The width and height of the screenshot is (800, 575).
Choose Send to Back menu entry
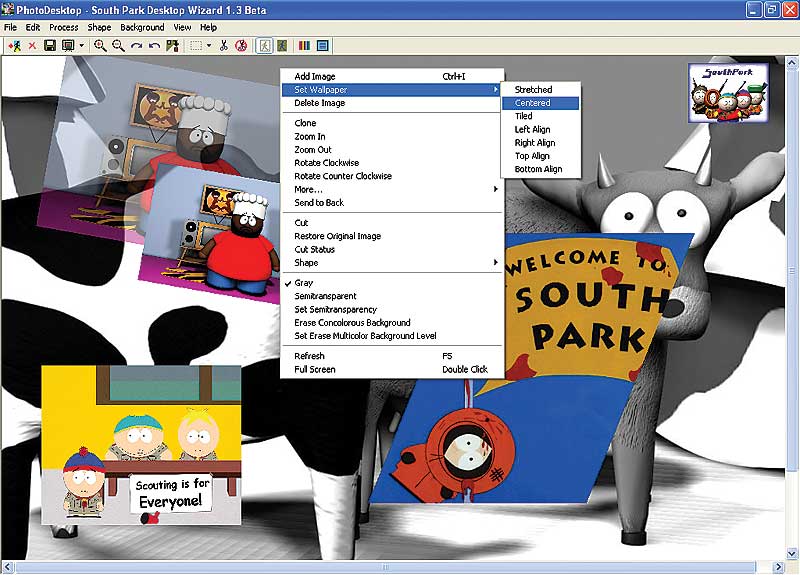click(x=392, y=203)
